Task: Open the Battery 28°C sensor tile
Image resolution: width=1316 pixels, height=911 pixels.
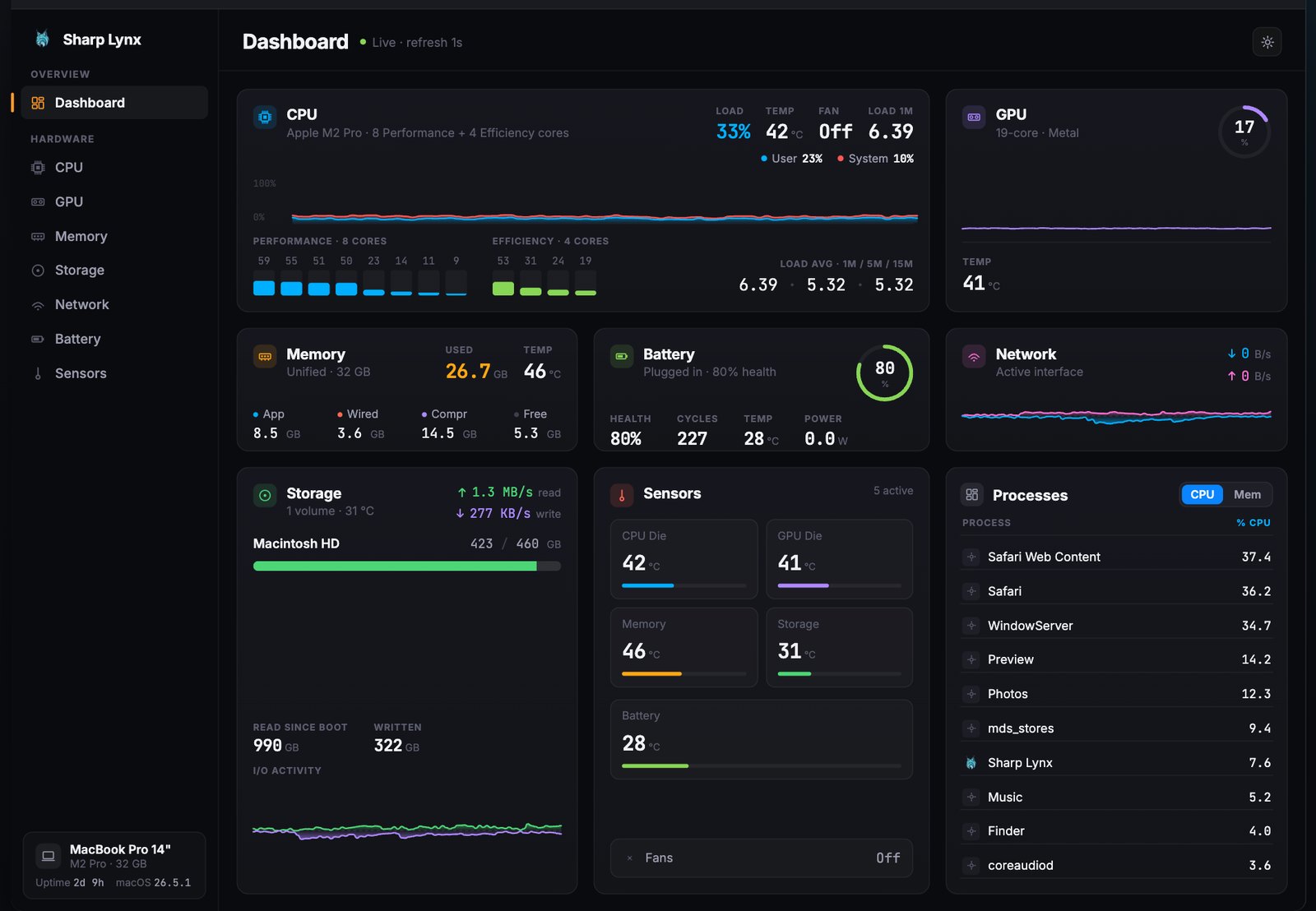Action: [762, 739]
